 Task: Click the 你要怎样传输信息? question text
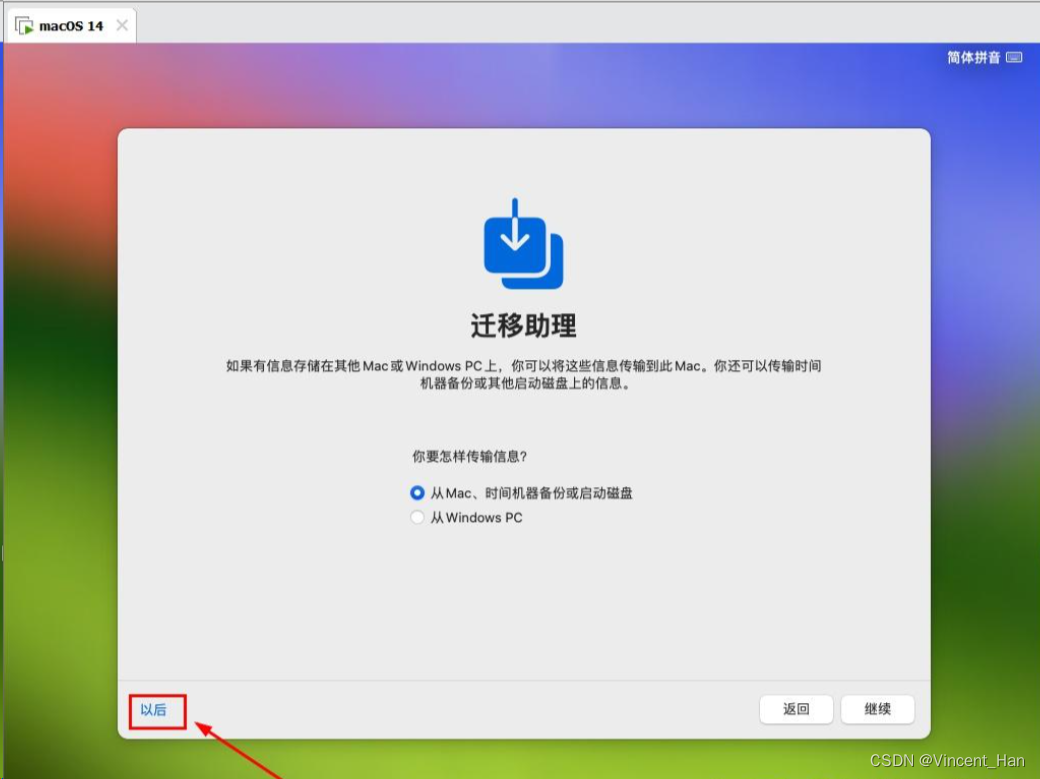point(470,457)
